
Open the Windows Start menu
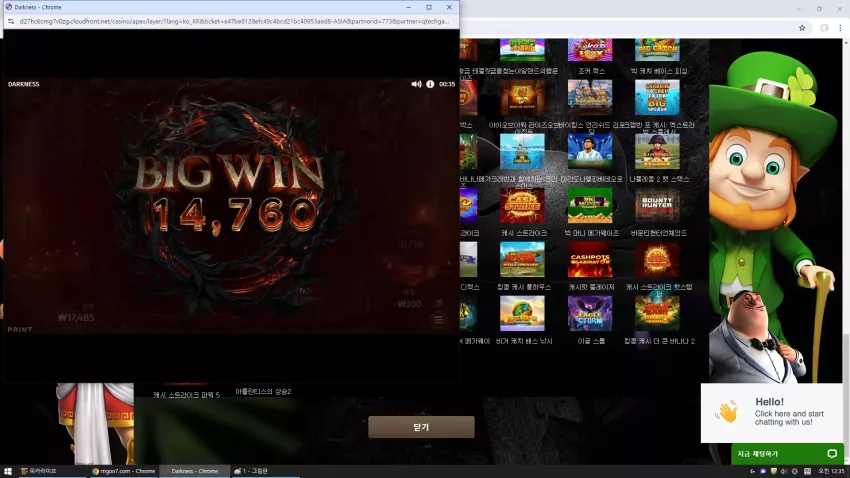[8, 471]
